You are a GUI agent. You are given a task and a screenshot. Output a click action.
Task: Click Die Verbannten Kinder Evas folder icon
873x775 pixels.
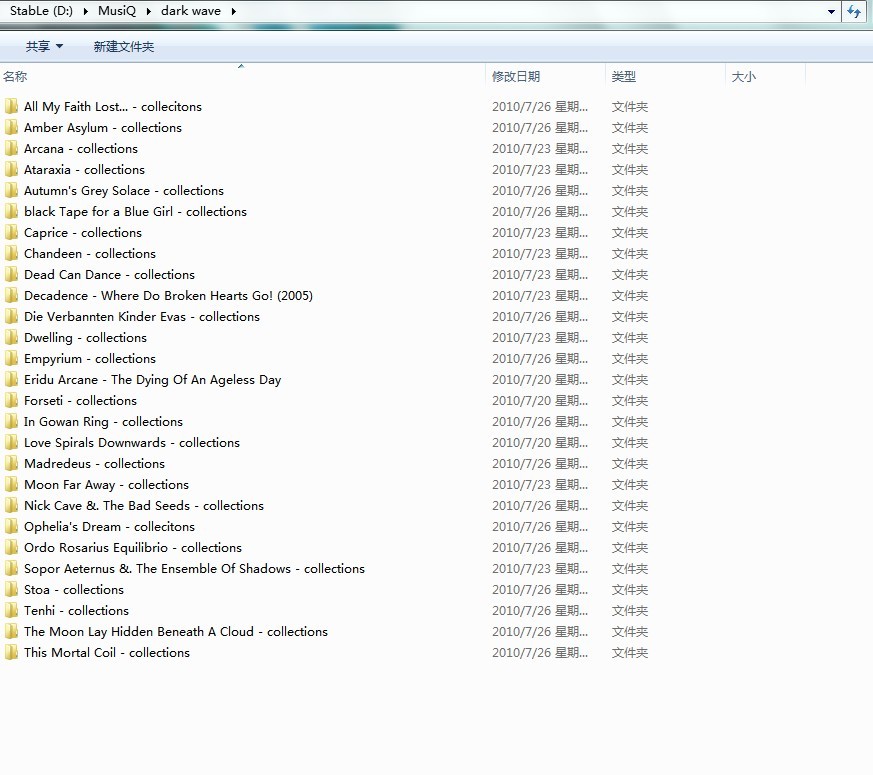coord(11,316)
